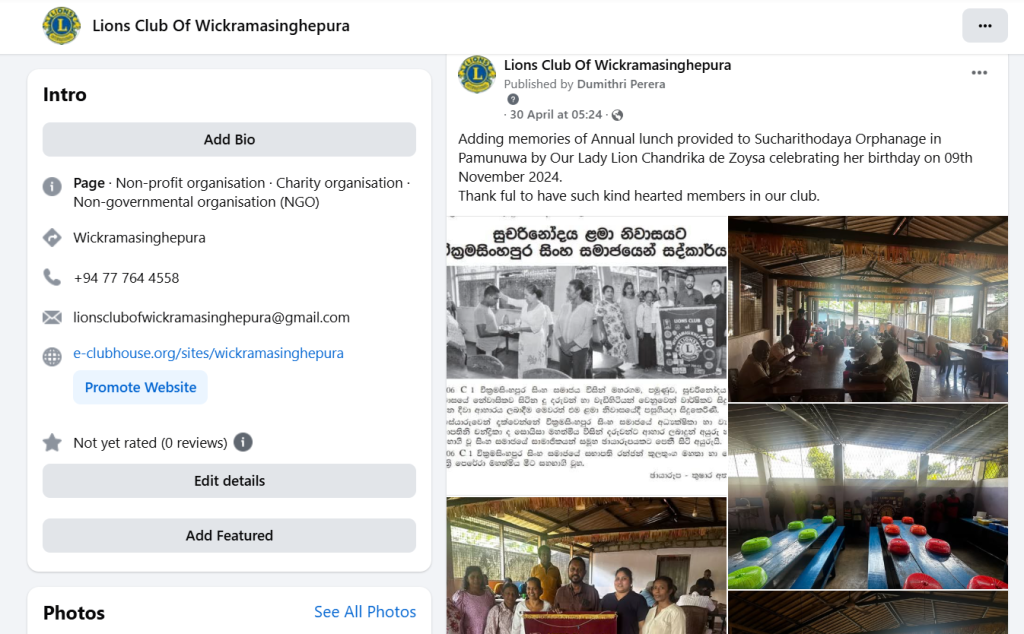The height and width of the screenshot is (634, 1024).
Task: Click the location direction icon
Action: [x=52, y=238]
